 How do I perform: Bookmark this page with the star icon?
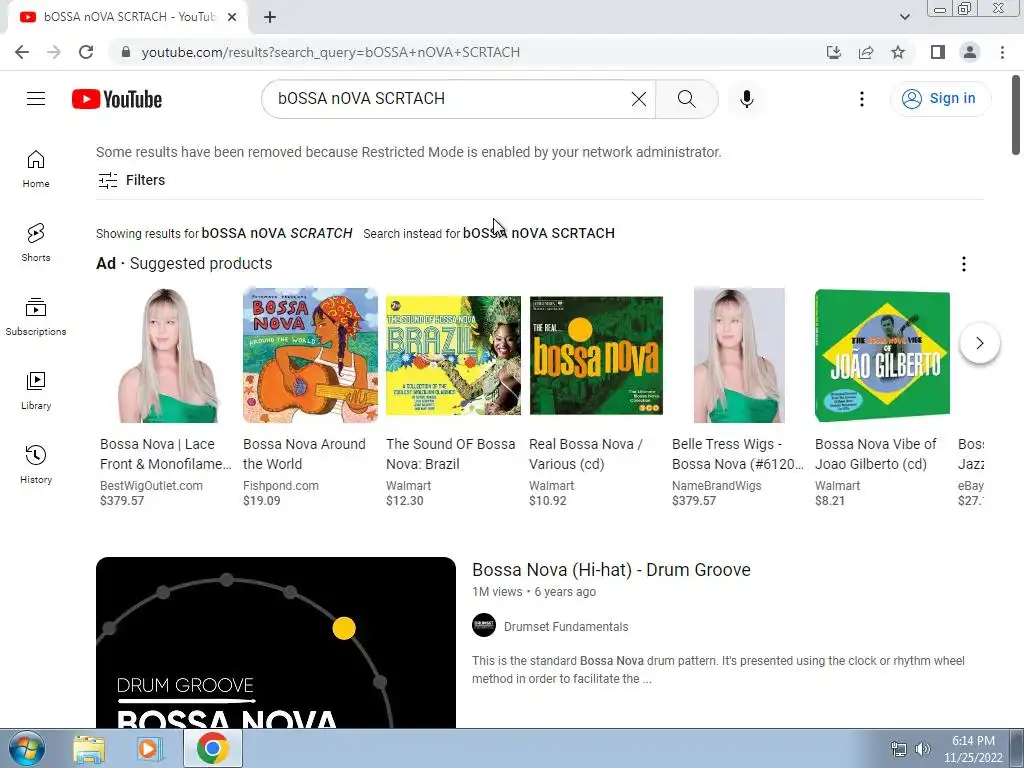898,52
